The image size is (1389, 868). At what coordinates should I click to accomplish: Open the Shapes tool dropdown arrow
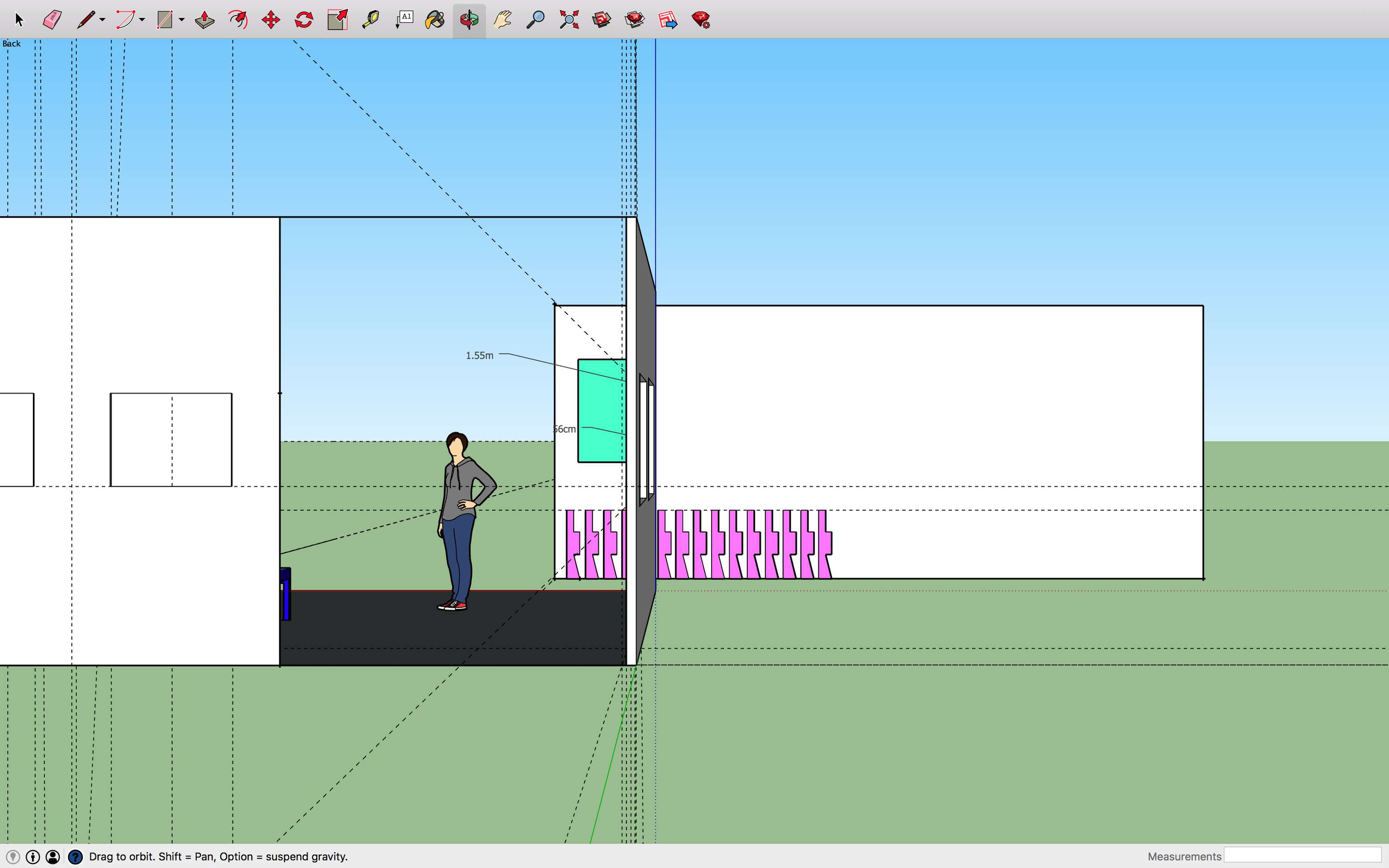[182, 20]
